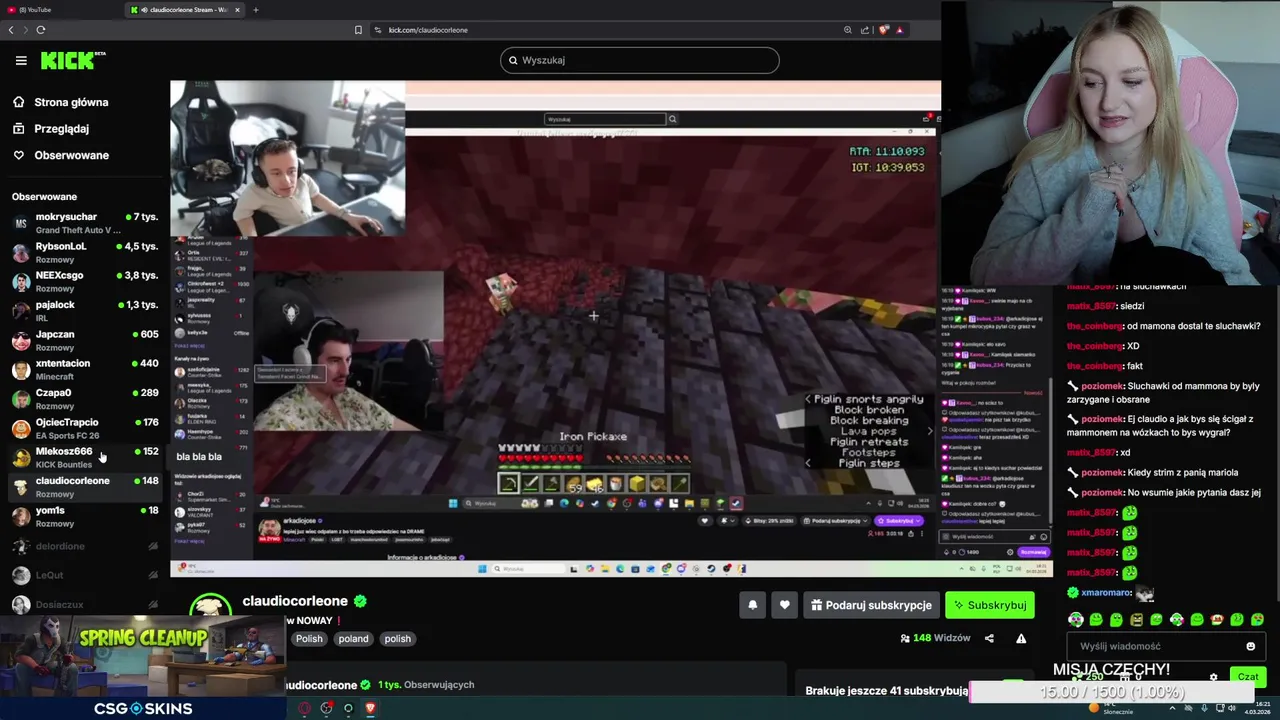Open NEEXcsgo channel in sidebar
The height and width of the screenshot is (720, 1280).
coord(85,281)
